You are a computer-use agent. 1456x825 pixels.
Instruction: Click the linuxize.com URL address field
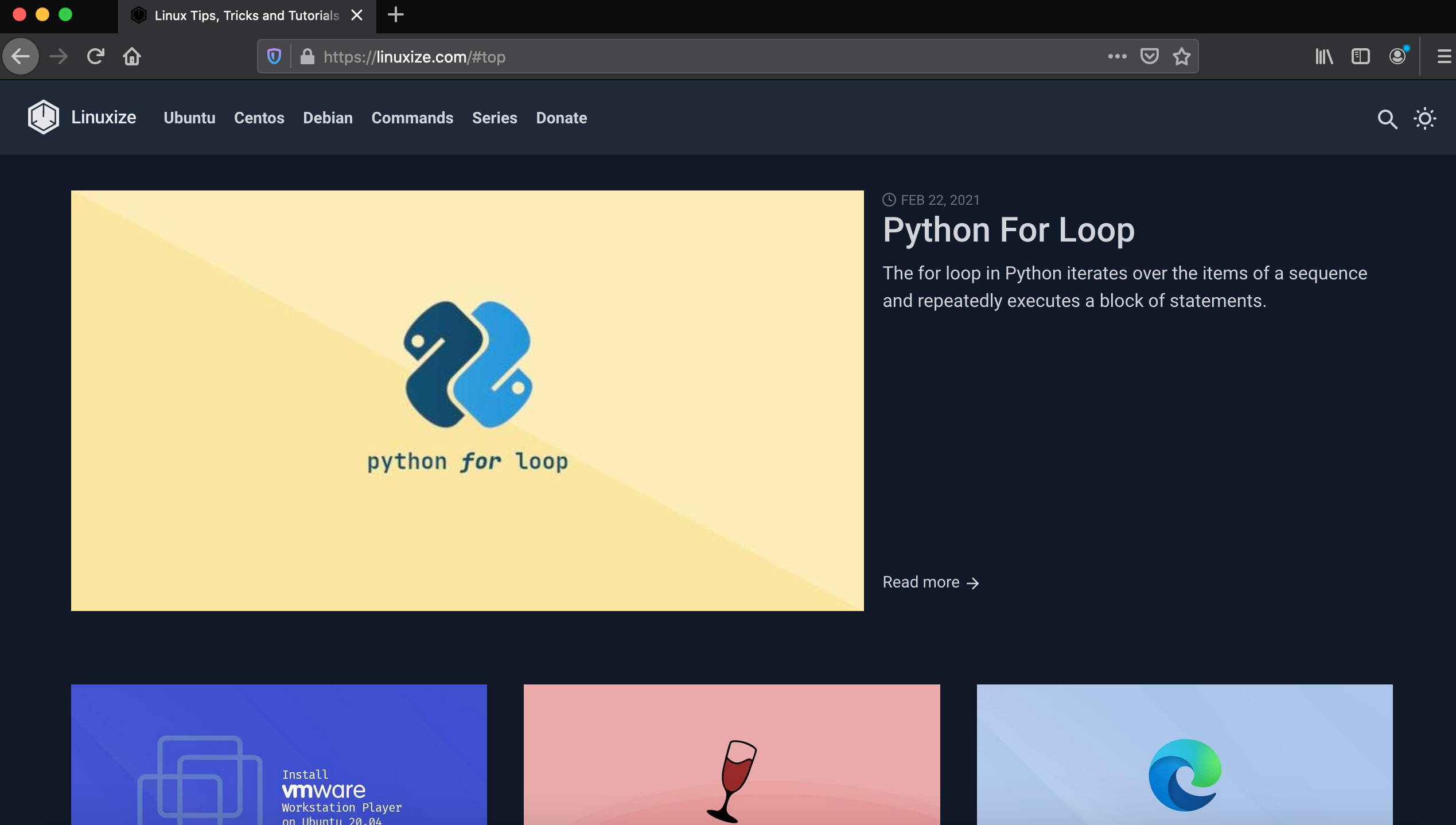(x=688, y=56)
